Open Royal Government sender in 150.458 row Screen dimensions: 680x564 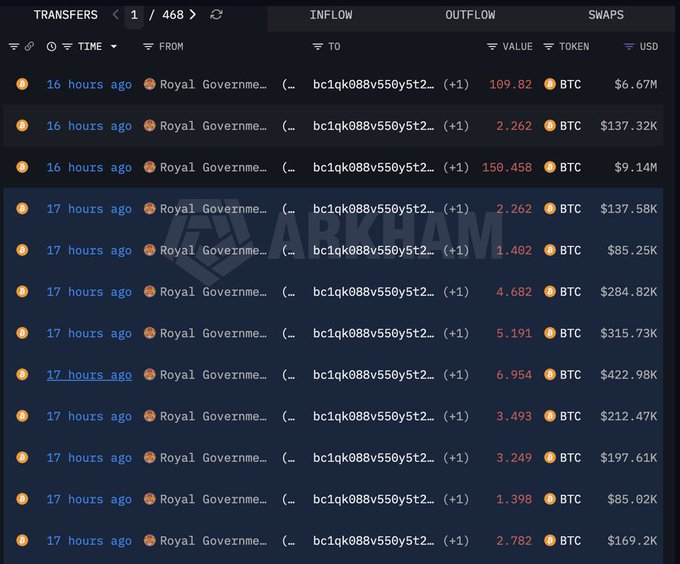point(213,167)
